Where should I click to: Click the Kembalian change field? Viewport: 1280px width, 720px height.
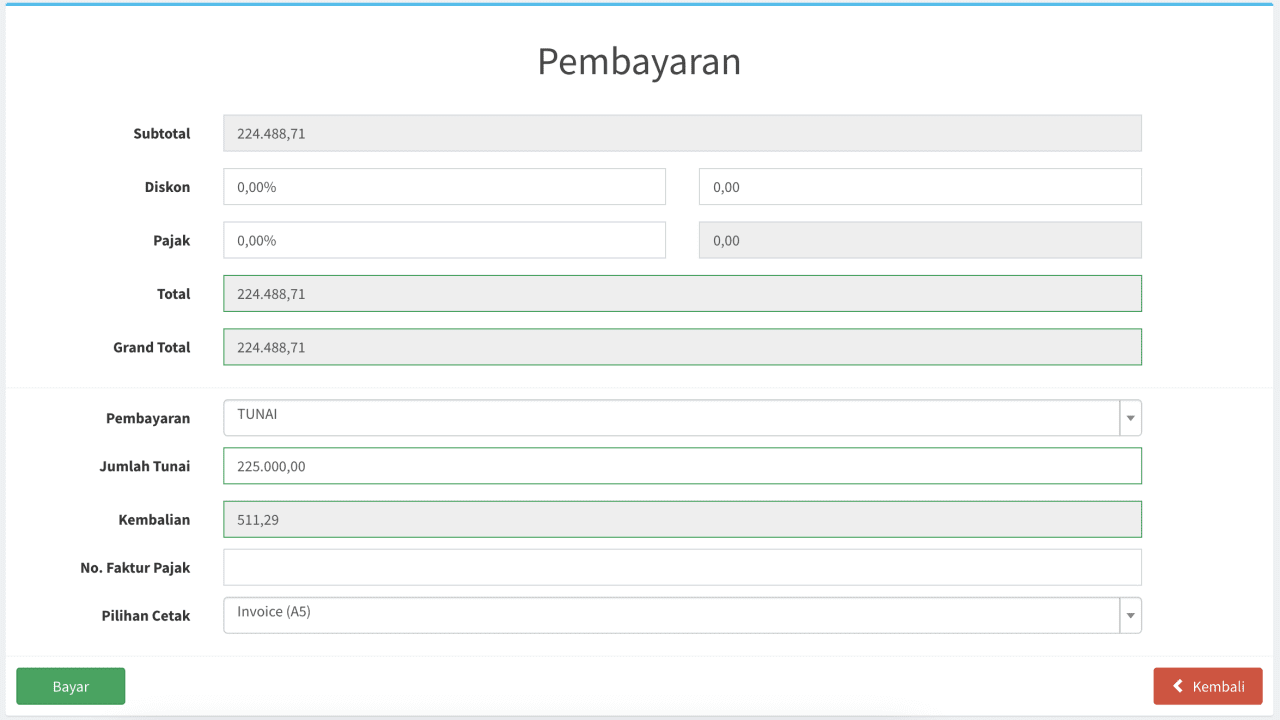click(682, 520)
